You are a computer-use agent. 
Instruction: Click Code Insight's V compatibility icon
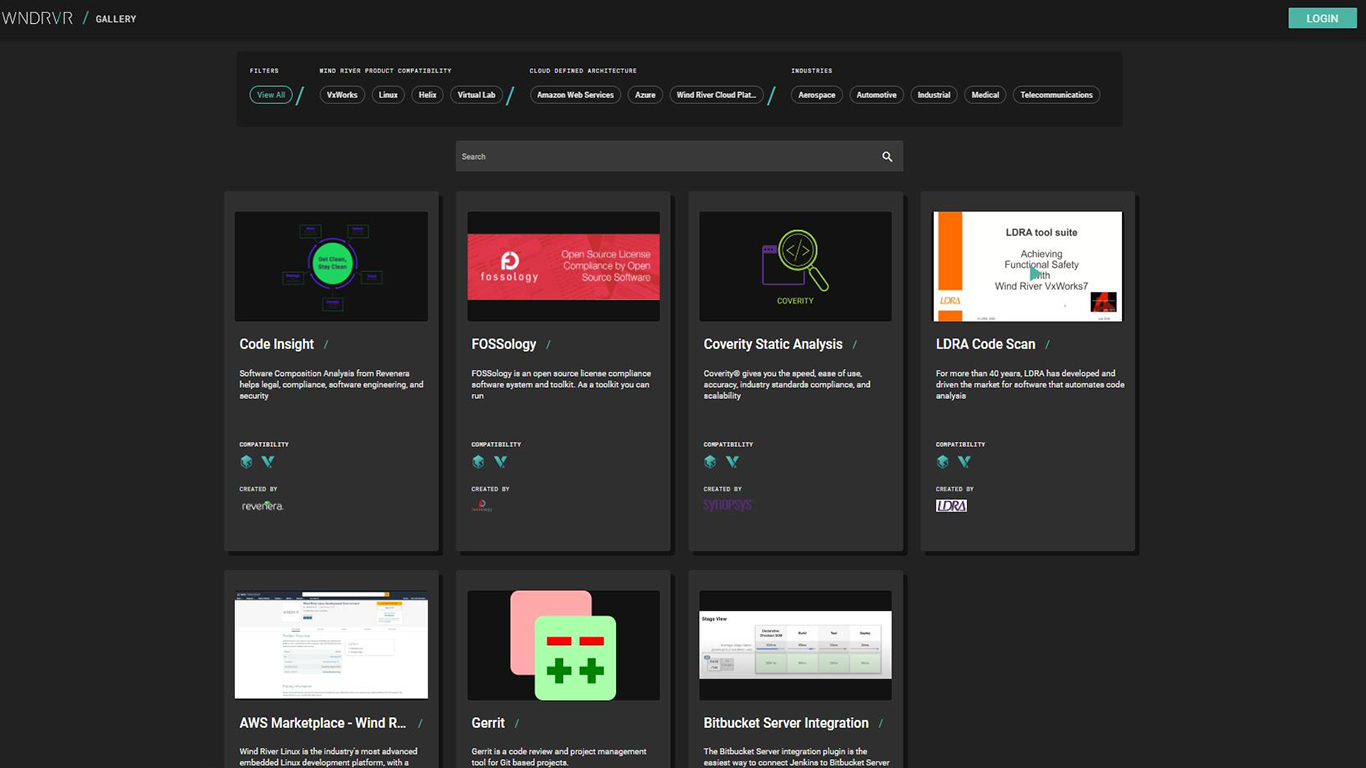(x=268, y=462)
